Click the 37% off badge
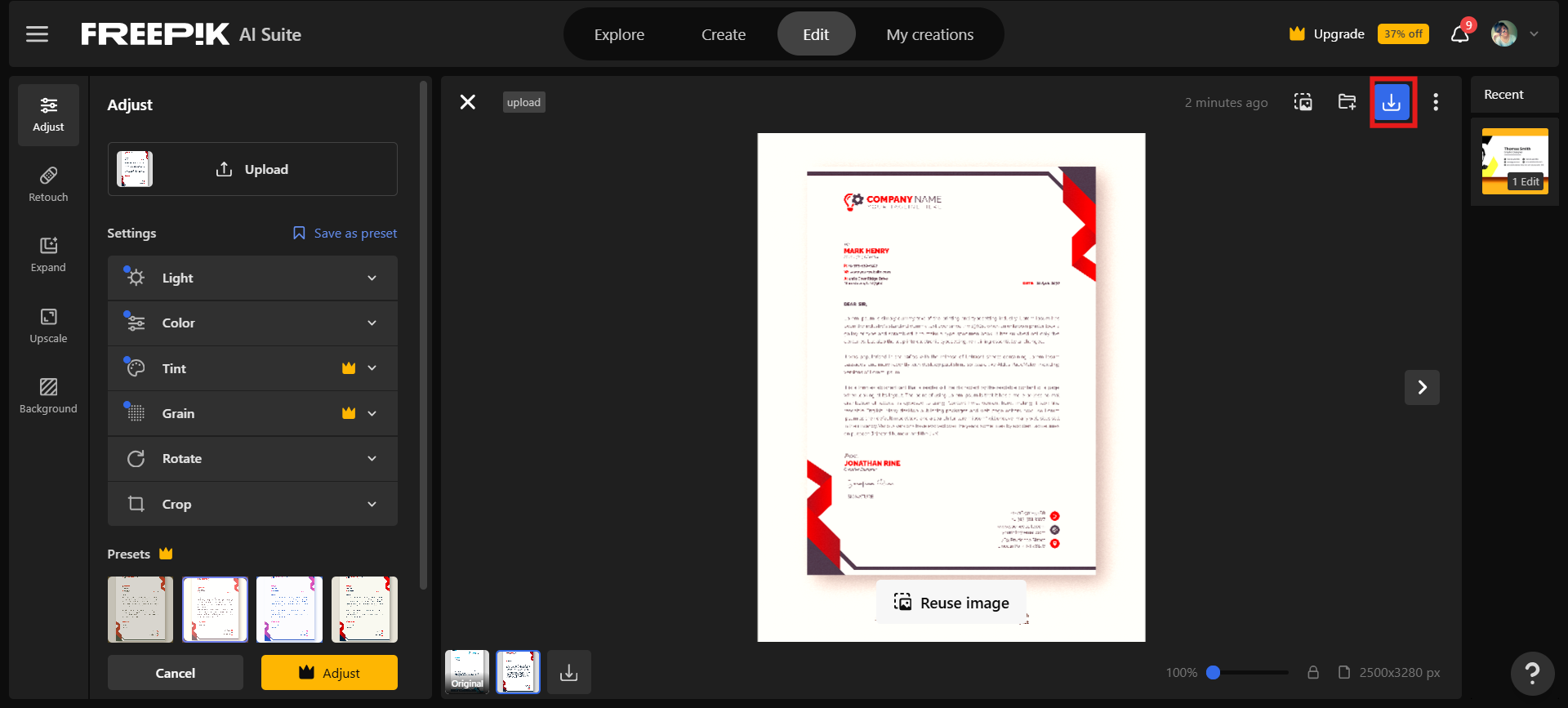Viewport: 1568px width, 708px height. tap(1403, 34)
